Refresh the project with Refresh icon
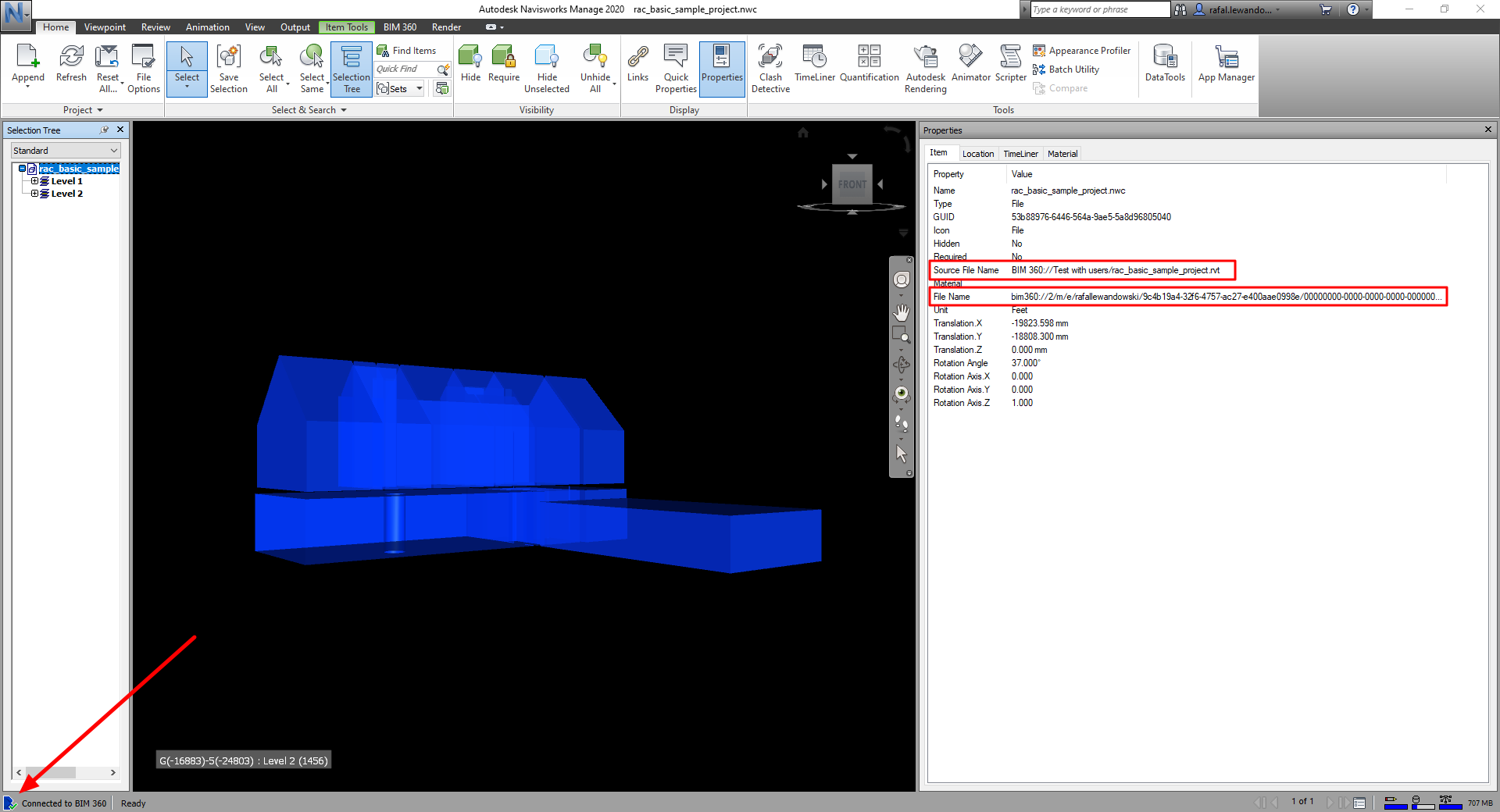 tap(71, 64)
